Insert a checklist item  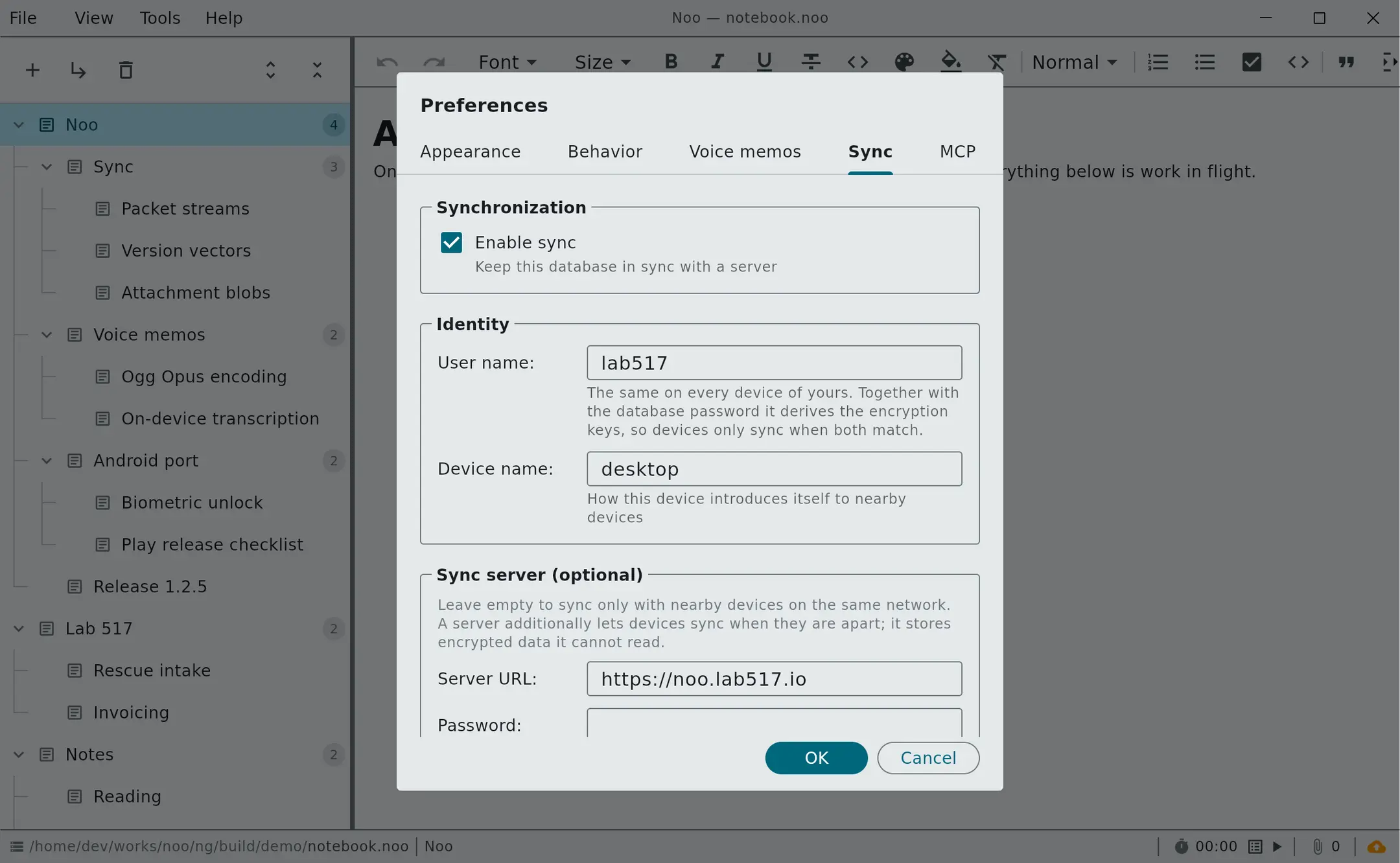[1252, 62]
